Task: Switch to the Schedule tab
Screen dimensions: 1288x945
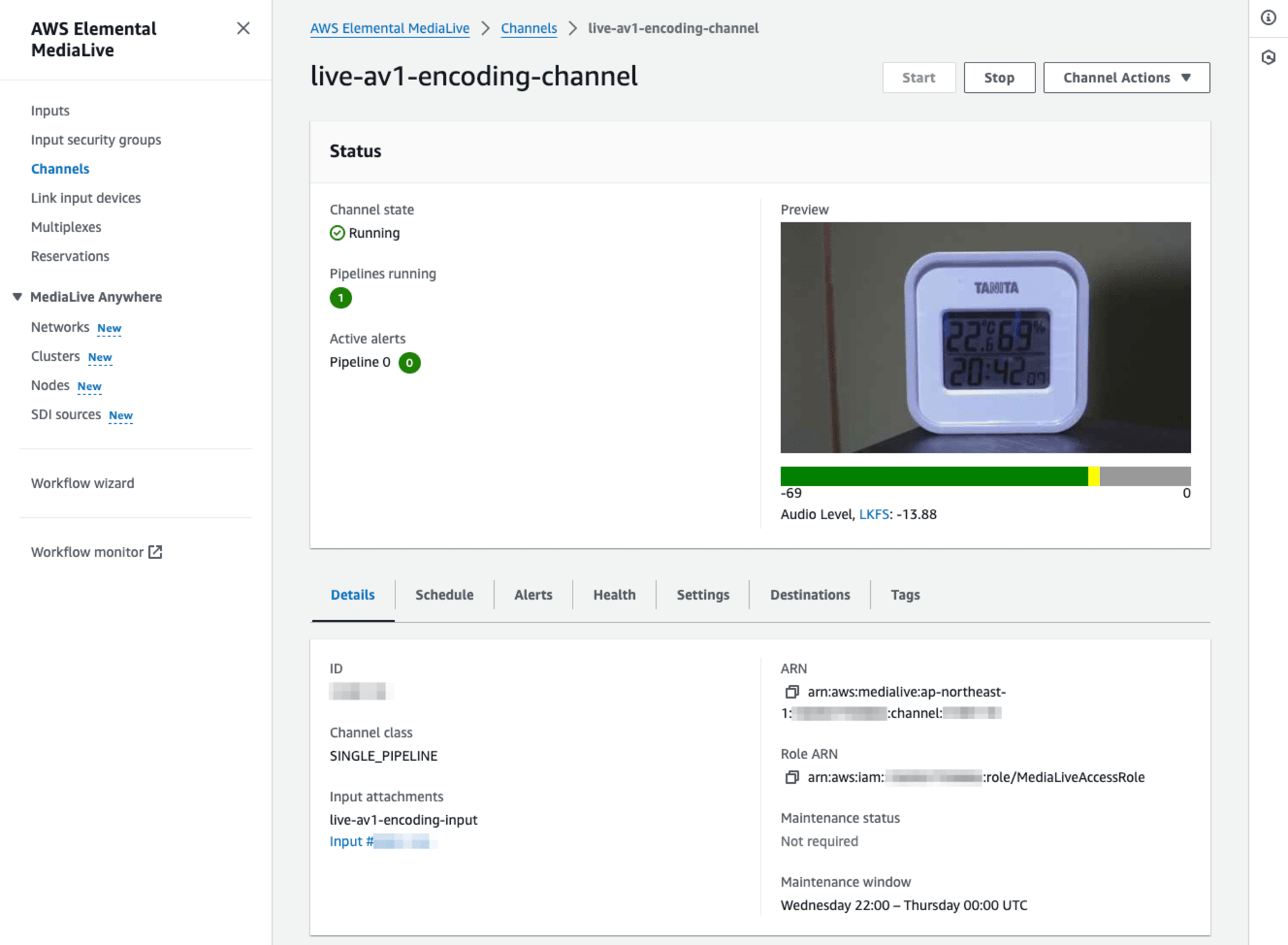Action: click(x=444, y=595)
